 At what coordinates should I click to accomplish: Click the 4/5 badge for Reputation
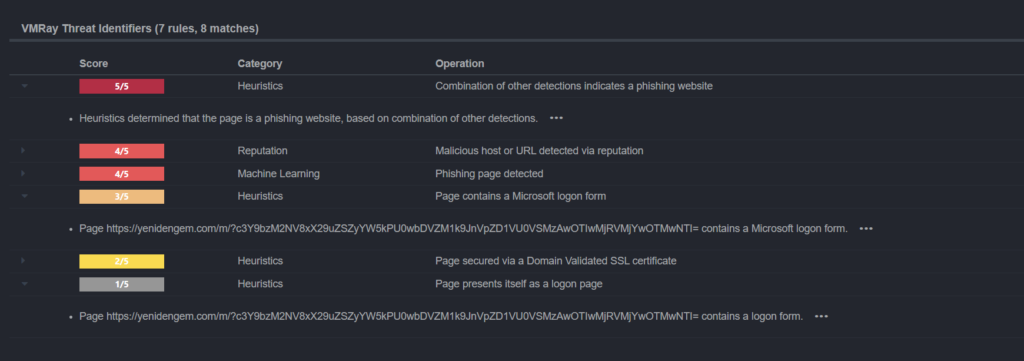pos(121,151)
